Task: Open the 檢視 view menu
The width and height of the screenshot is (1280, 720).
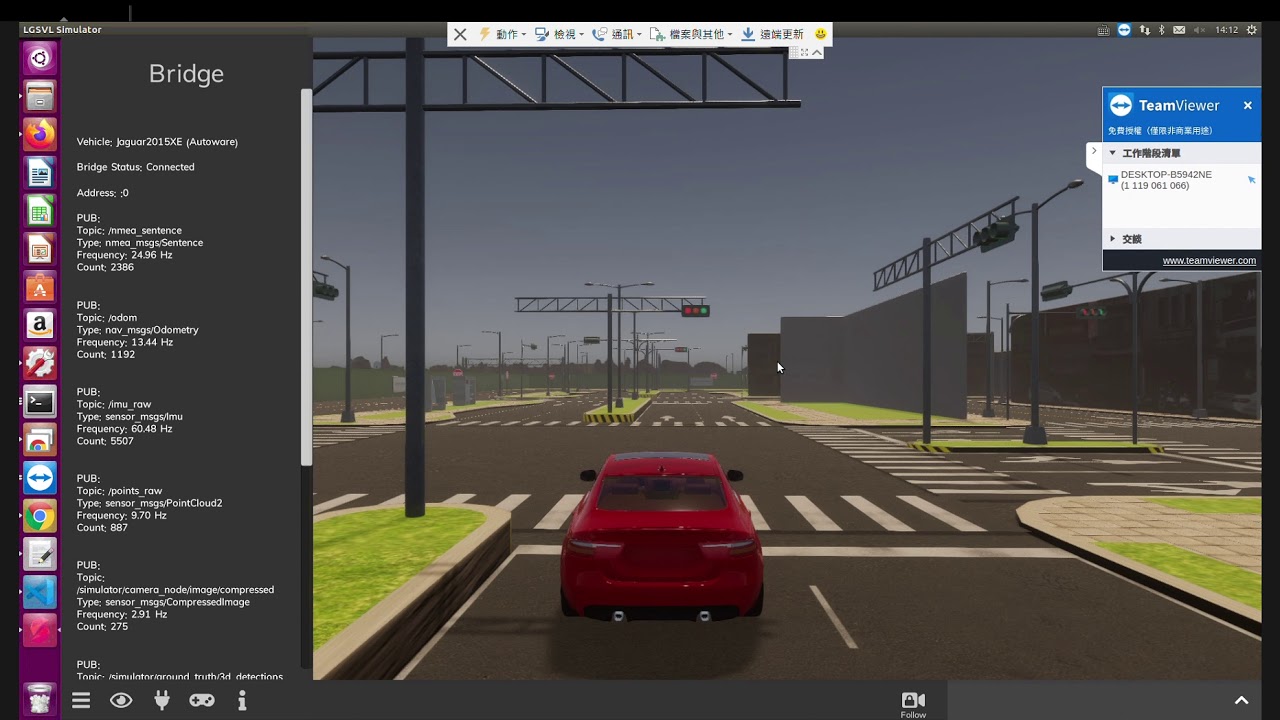Action: (x=559, y=34)
